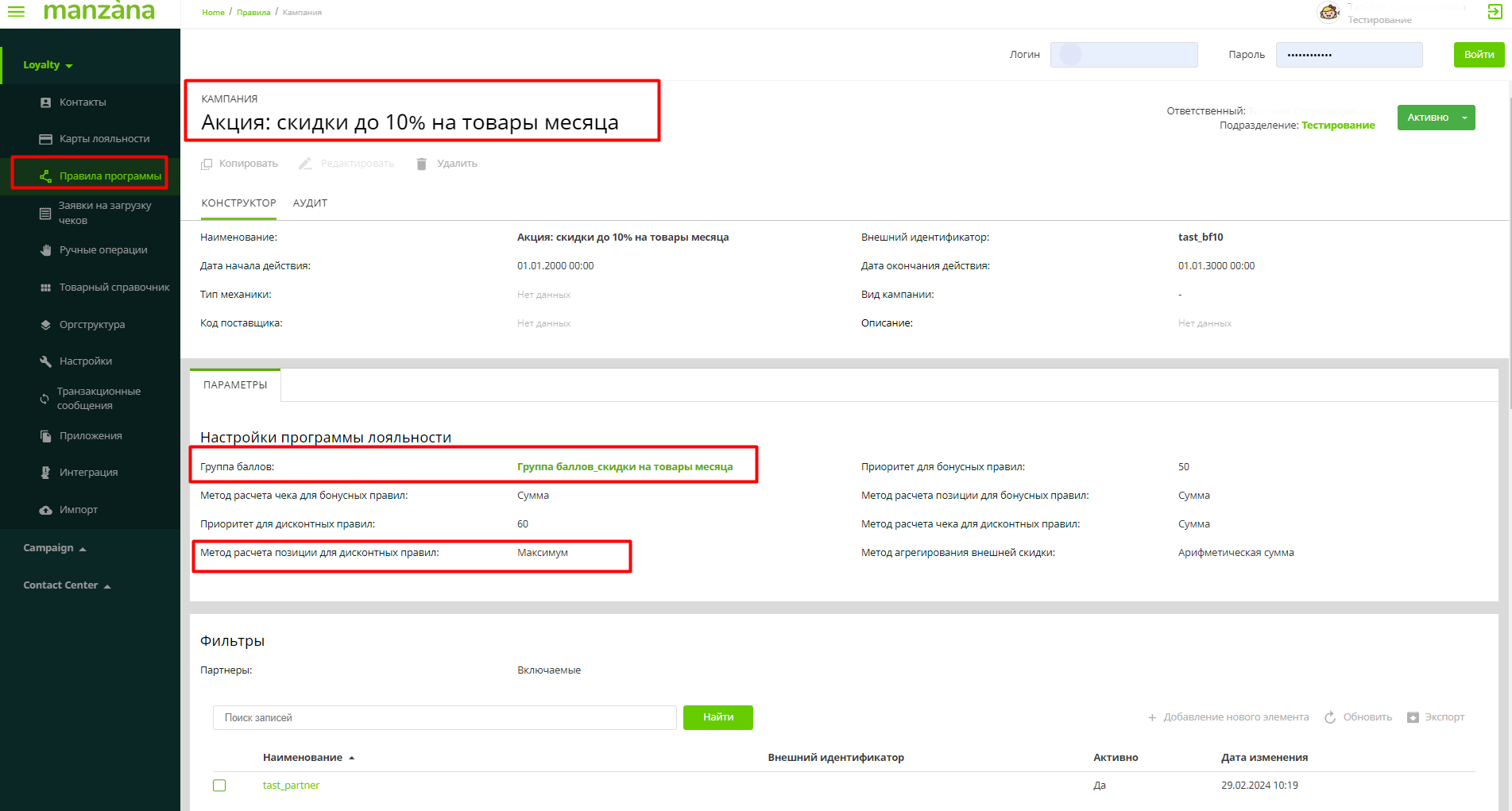Click the green Найти button

[x=717, y=717]
